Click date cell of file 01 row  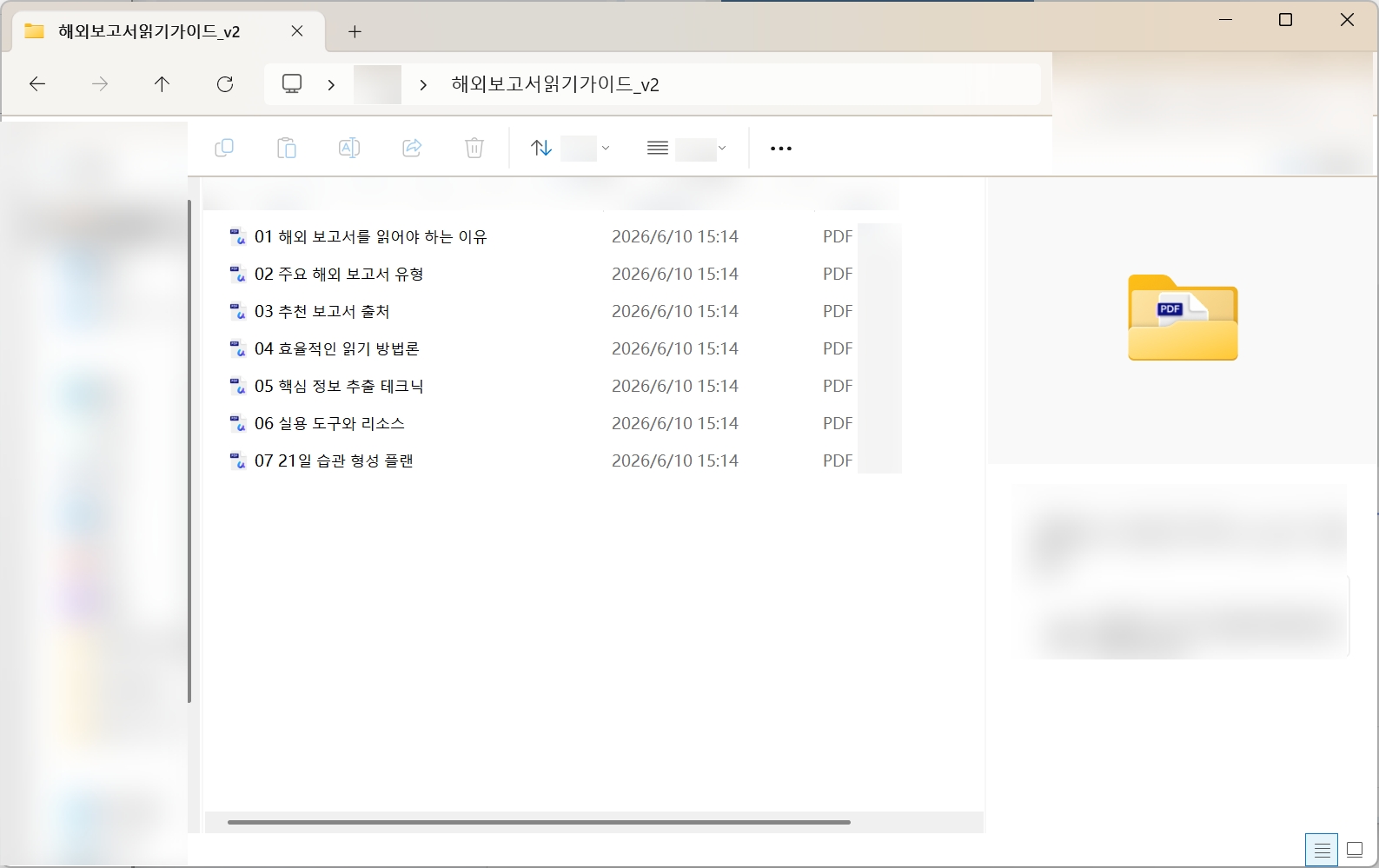pos(675,236)
